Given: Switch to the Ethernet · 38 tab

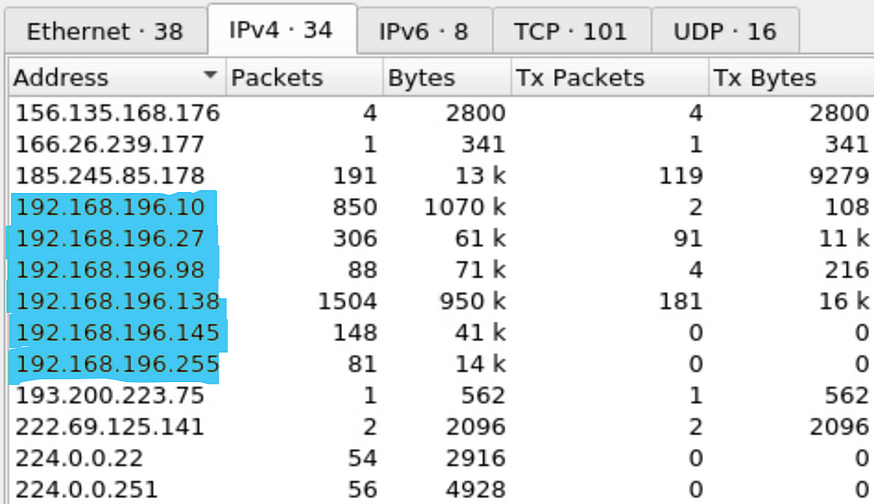Looking at the screenshot, I should coord(104,31).
